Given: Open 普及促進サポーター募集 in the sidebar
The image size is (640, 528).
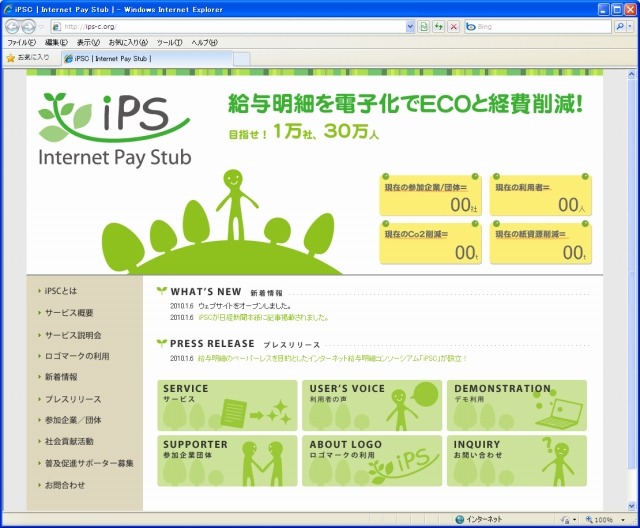Looking at the screenshot, I should 89,464.
